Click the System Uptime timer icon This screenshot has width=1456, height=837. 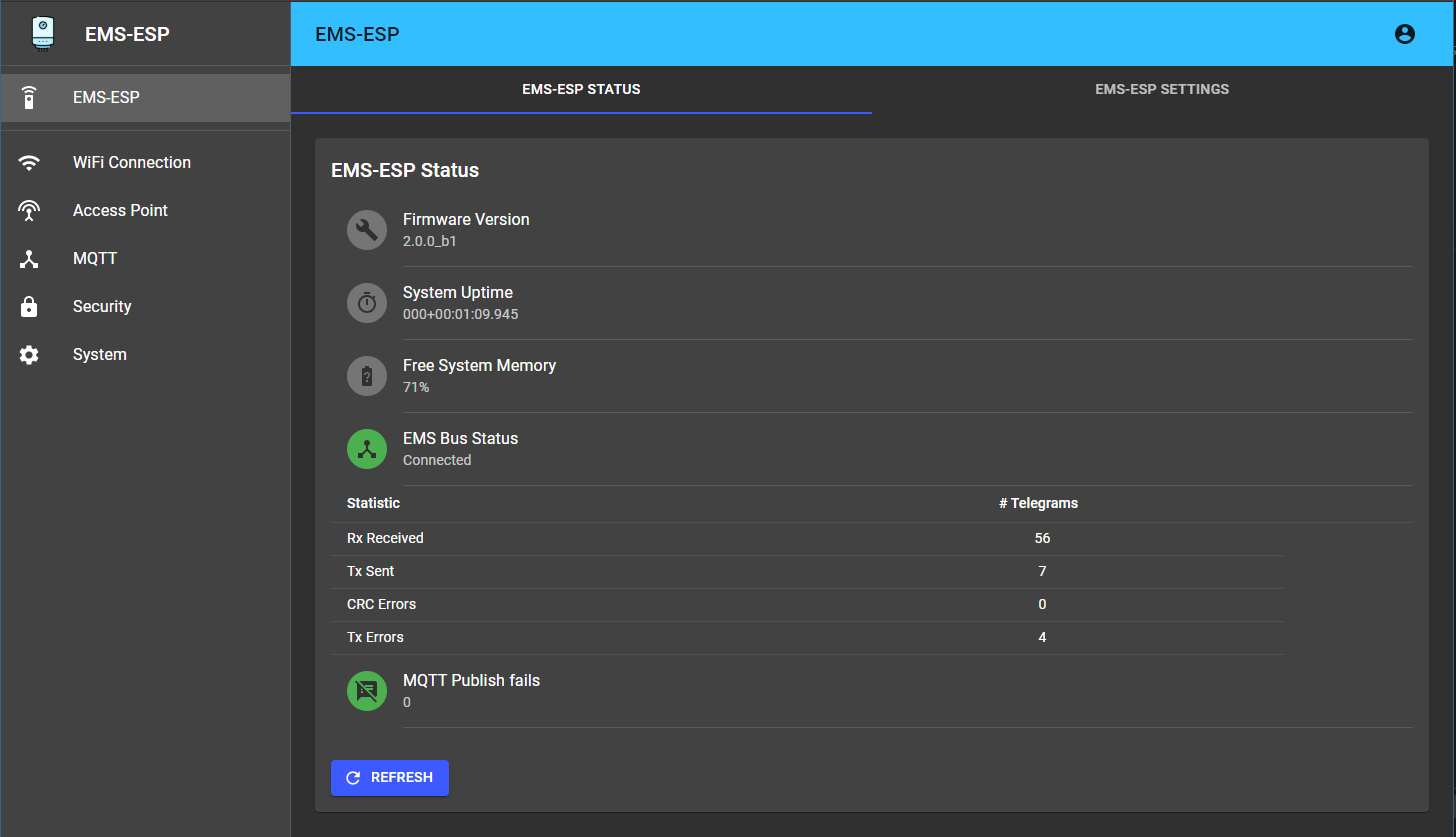367,303
